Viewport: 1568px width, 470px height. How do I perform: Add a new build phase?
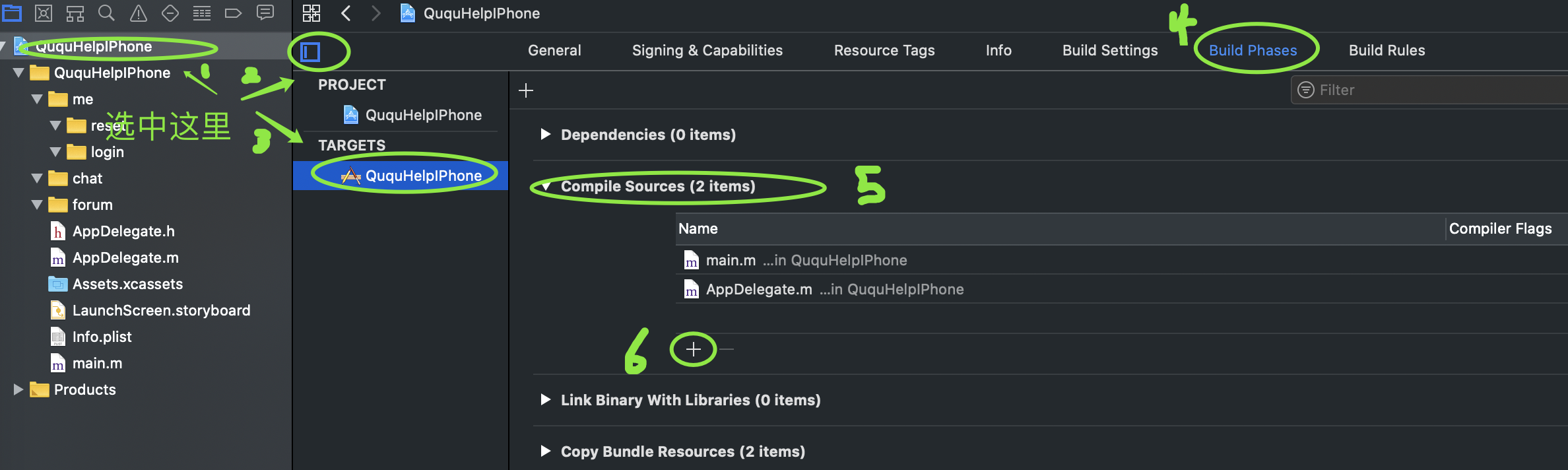[x=526, y=90]
